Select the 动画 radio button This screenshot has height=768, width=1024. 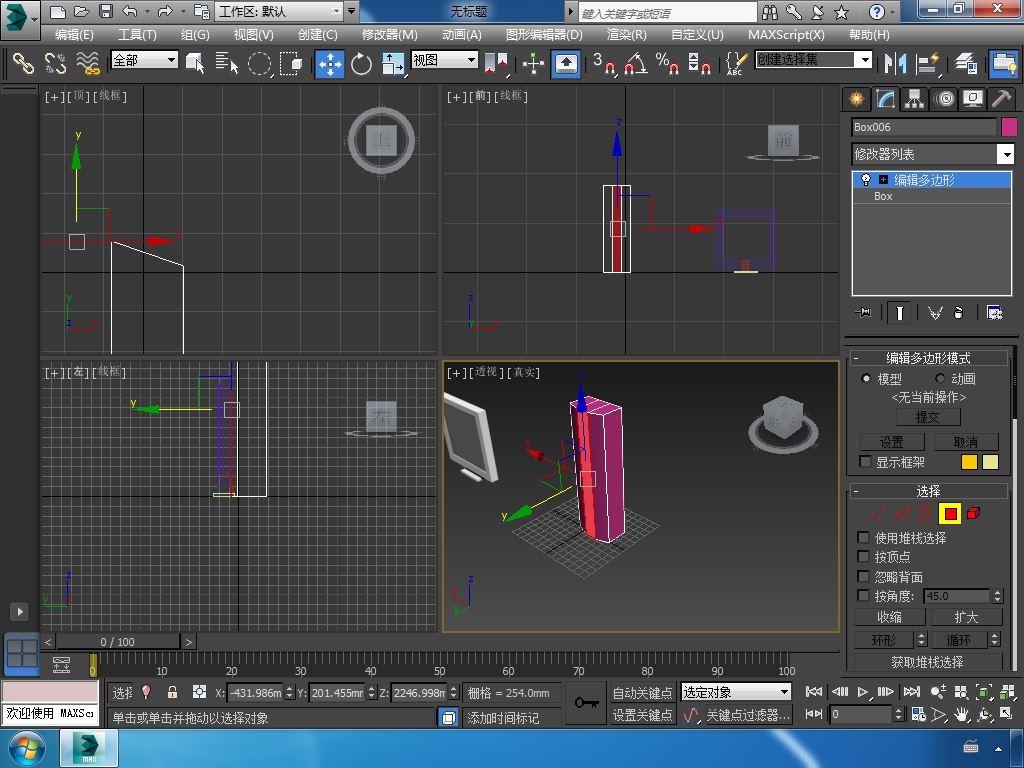[x=940, y=378]
